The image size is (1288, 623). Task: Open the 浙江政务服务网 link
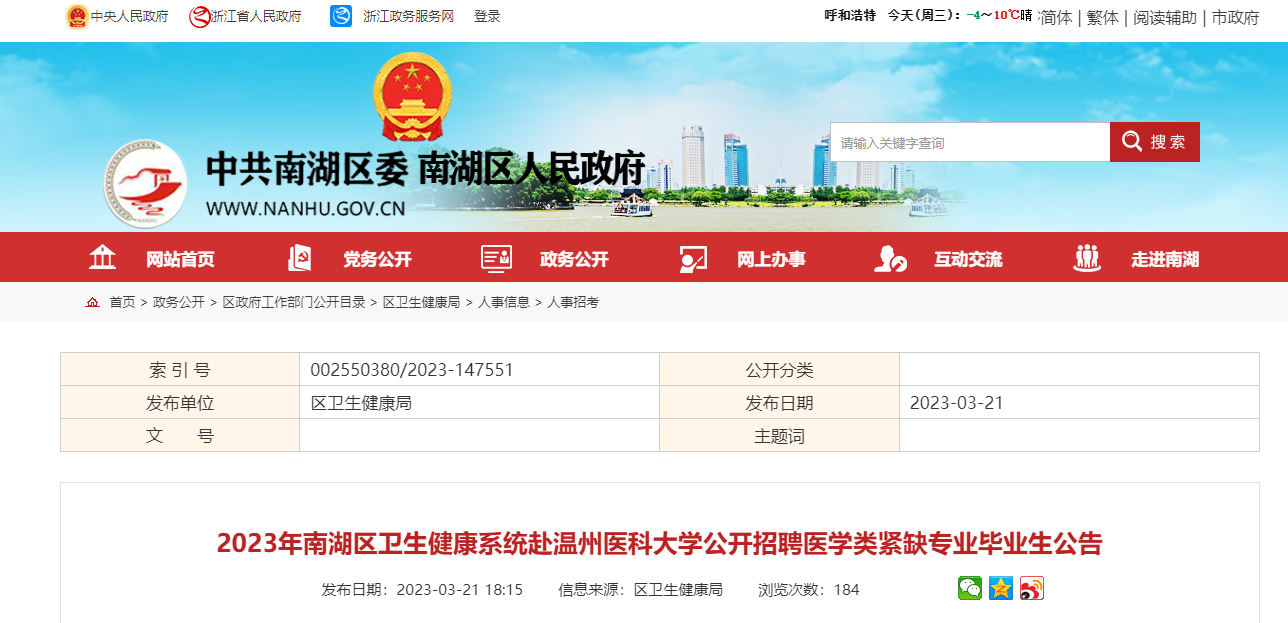(408, 17)
